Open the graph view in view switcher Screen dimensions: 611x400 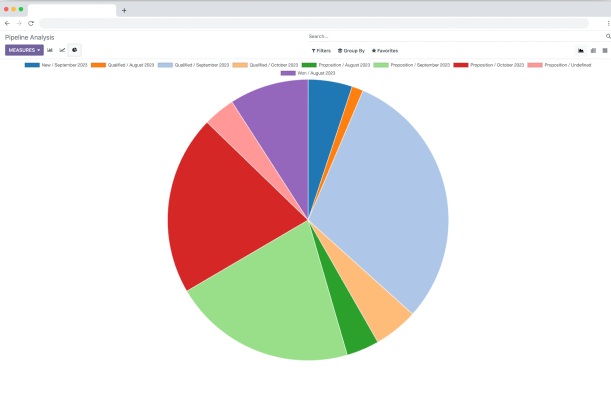point(581,50)
